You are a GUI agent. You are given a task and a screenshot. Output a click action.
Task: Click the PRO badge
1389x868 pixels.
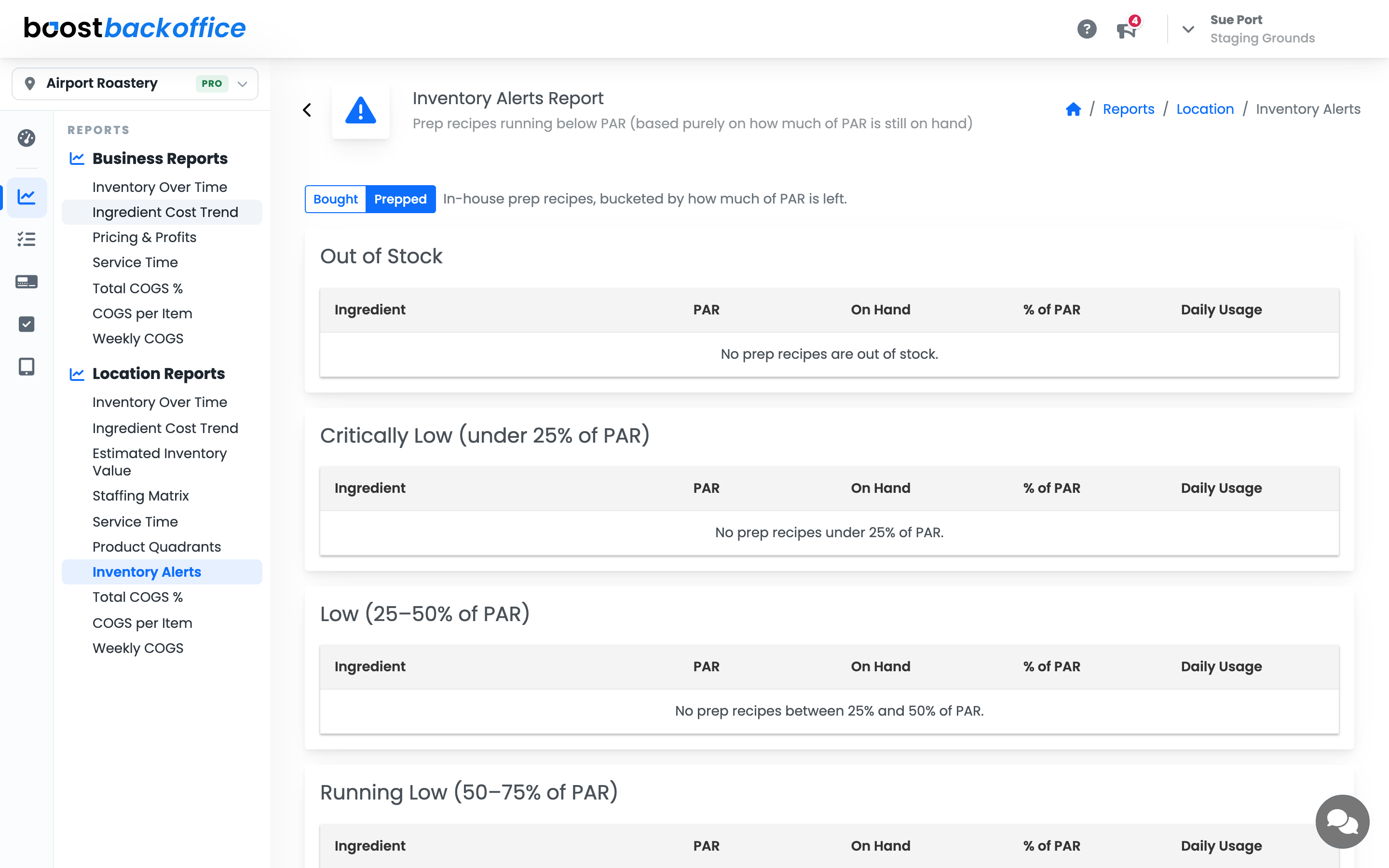click(212, 83)
